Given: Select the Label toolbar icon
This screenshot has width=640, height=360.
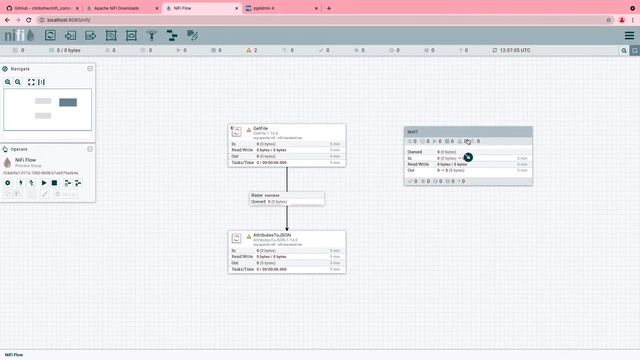Looking at the screenshot, I should 192,36.
